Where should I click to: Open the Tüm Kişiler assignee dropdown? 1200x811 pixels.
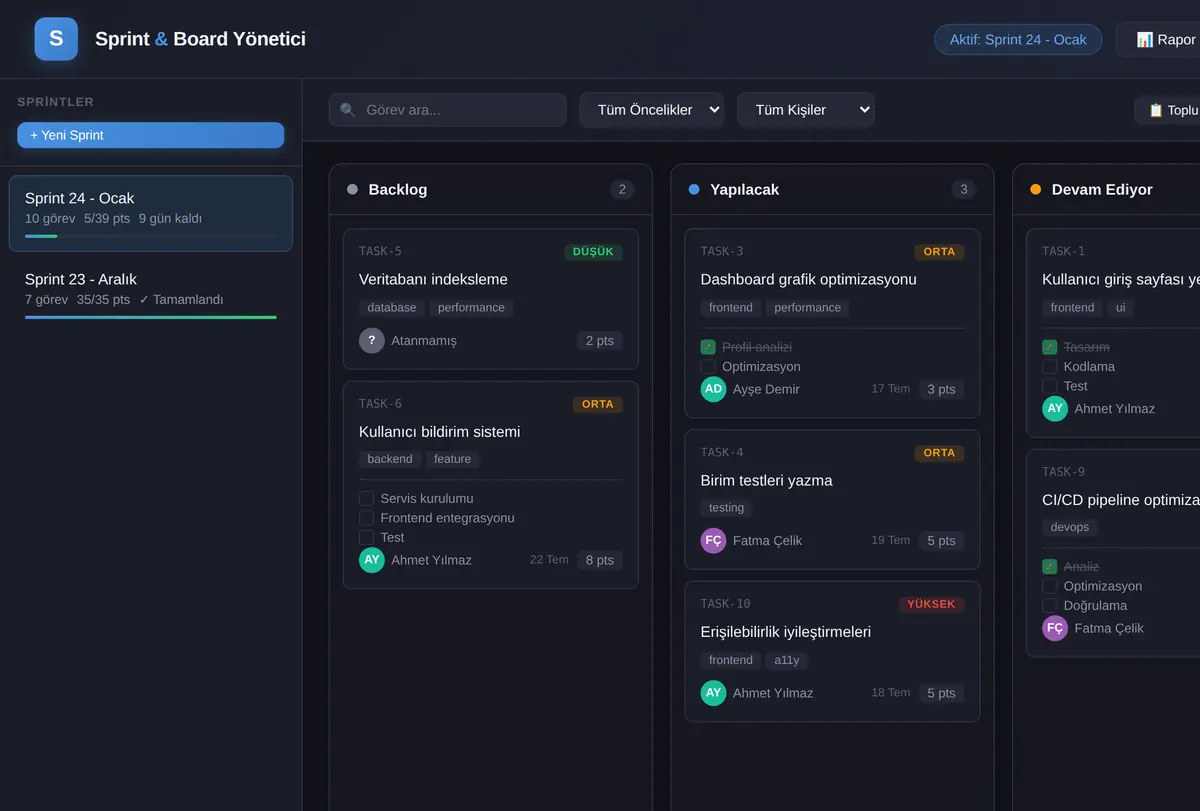[806, 110]
